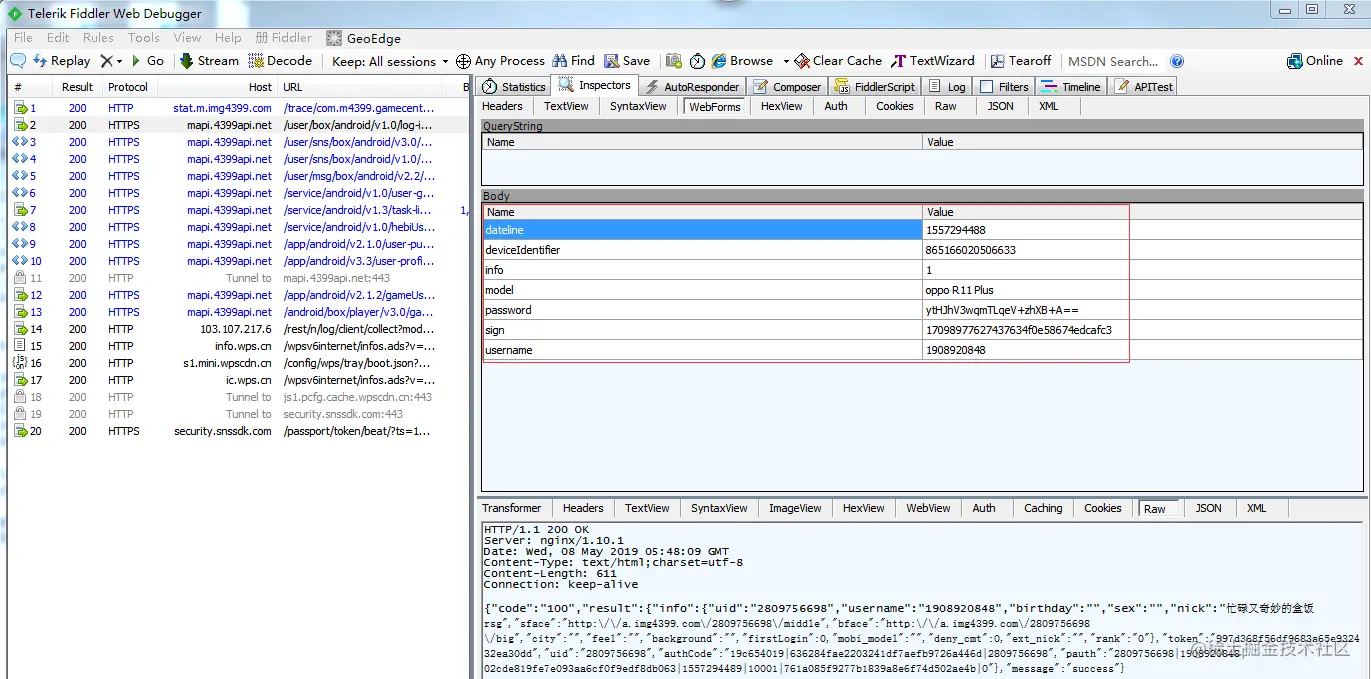Open the blue help icon
The image size is (1371, 679).
(x=1177, y=61)
